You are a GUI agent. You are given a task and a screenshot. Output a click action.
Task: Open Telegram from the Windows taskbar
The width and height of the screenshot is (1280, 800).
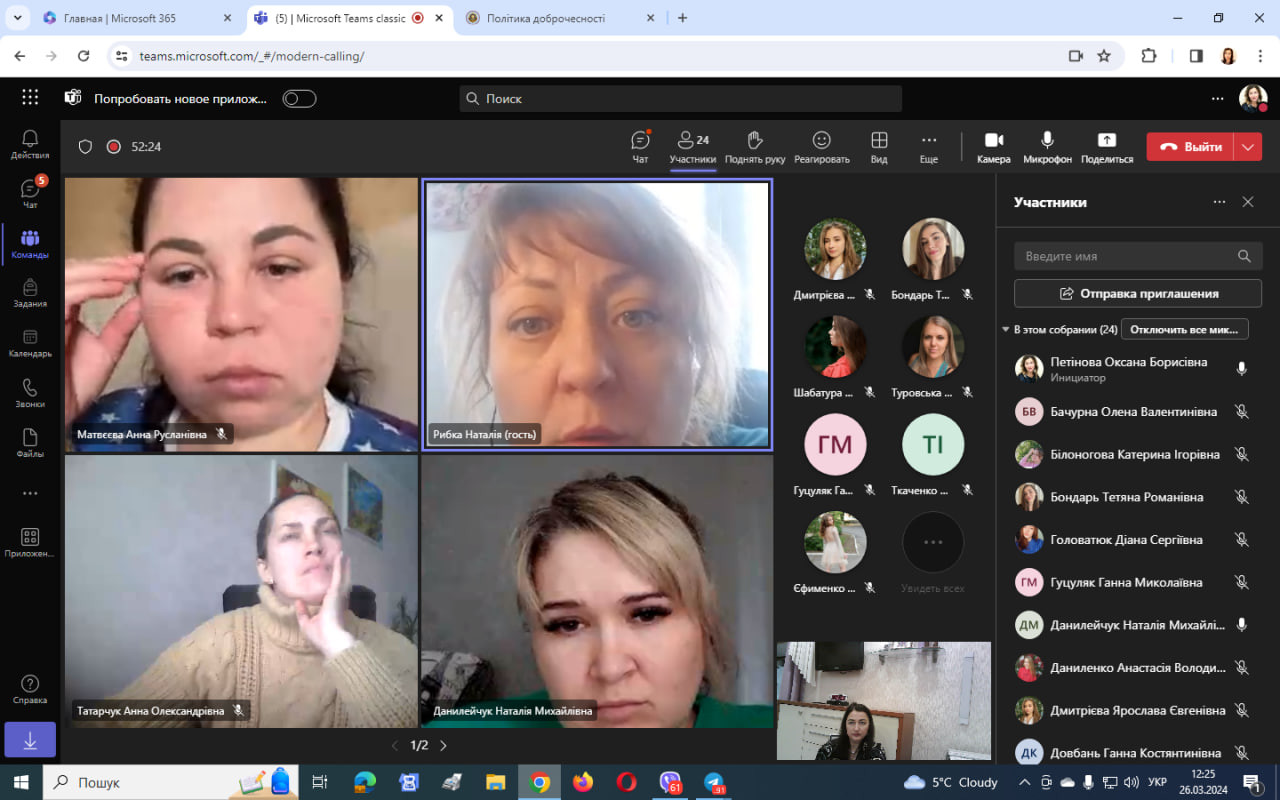[712, 782]
